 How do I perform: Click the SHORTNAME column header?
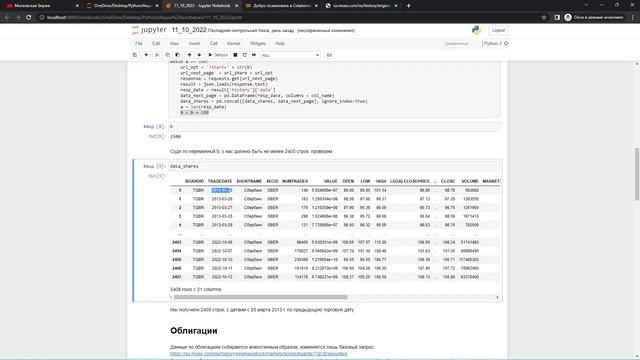(249, 181)
